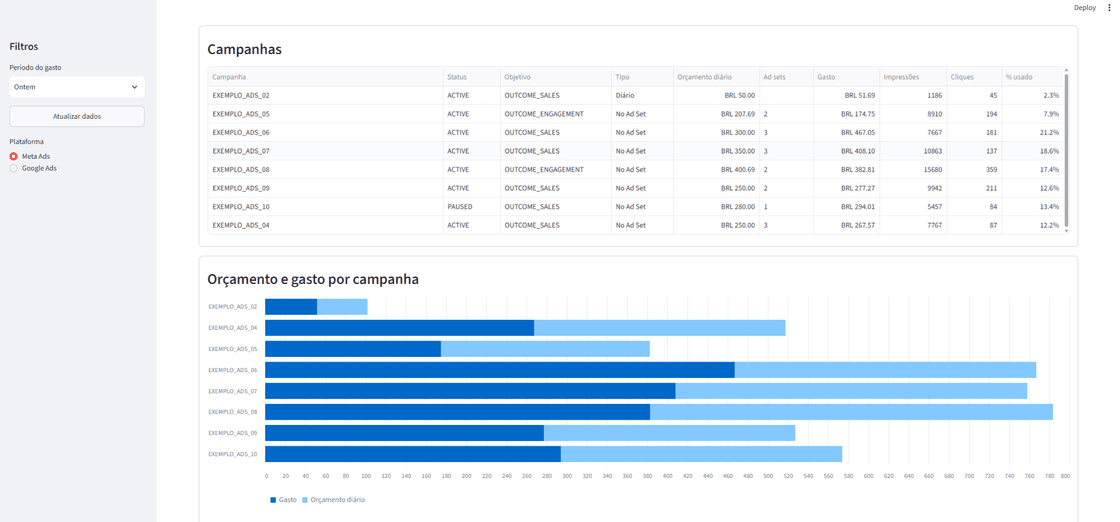Click the PAUSED status cell

471,206
